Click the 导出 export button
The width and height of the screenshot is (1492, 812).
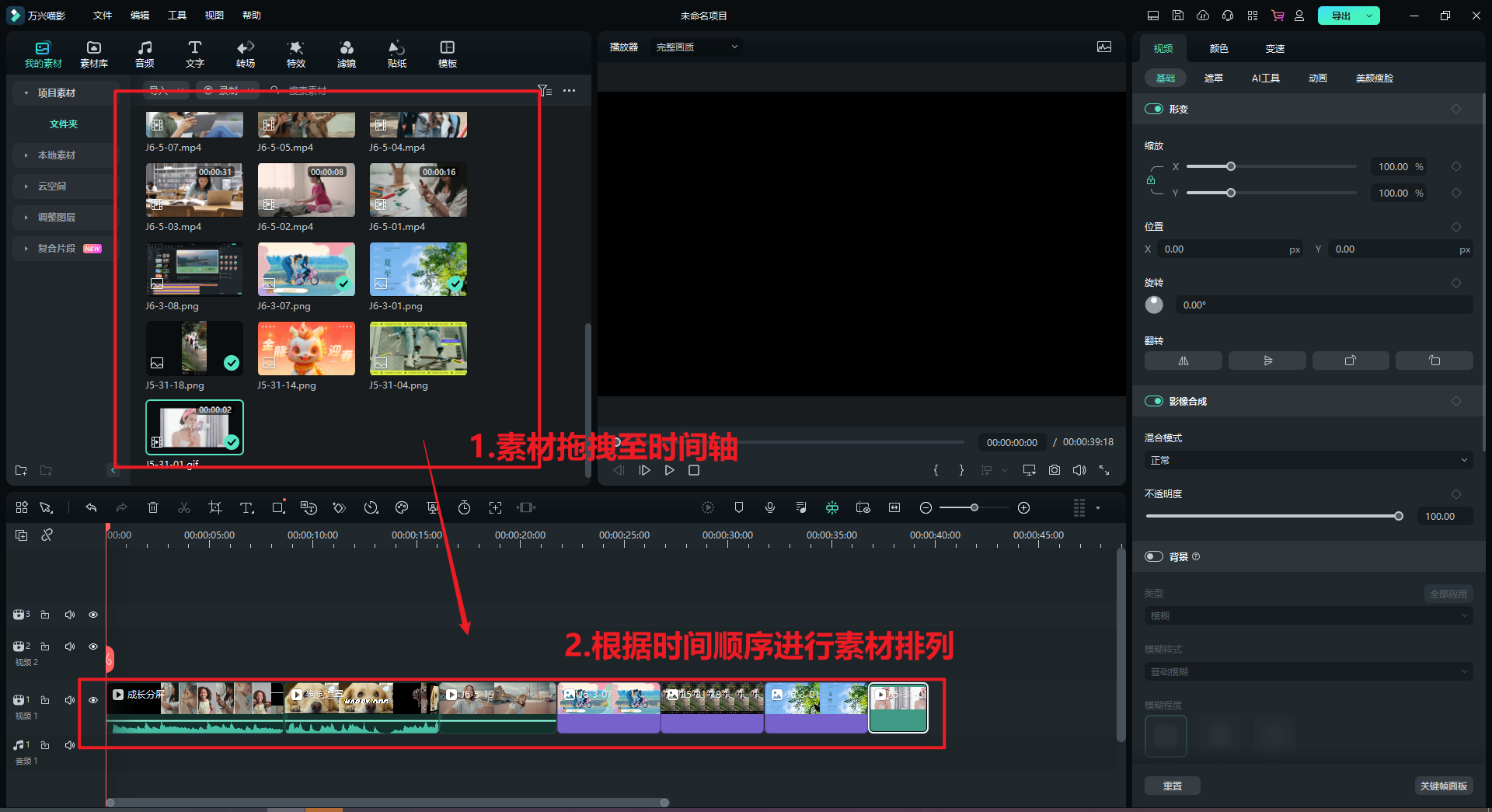tap(1340, 16)
